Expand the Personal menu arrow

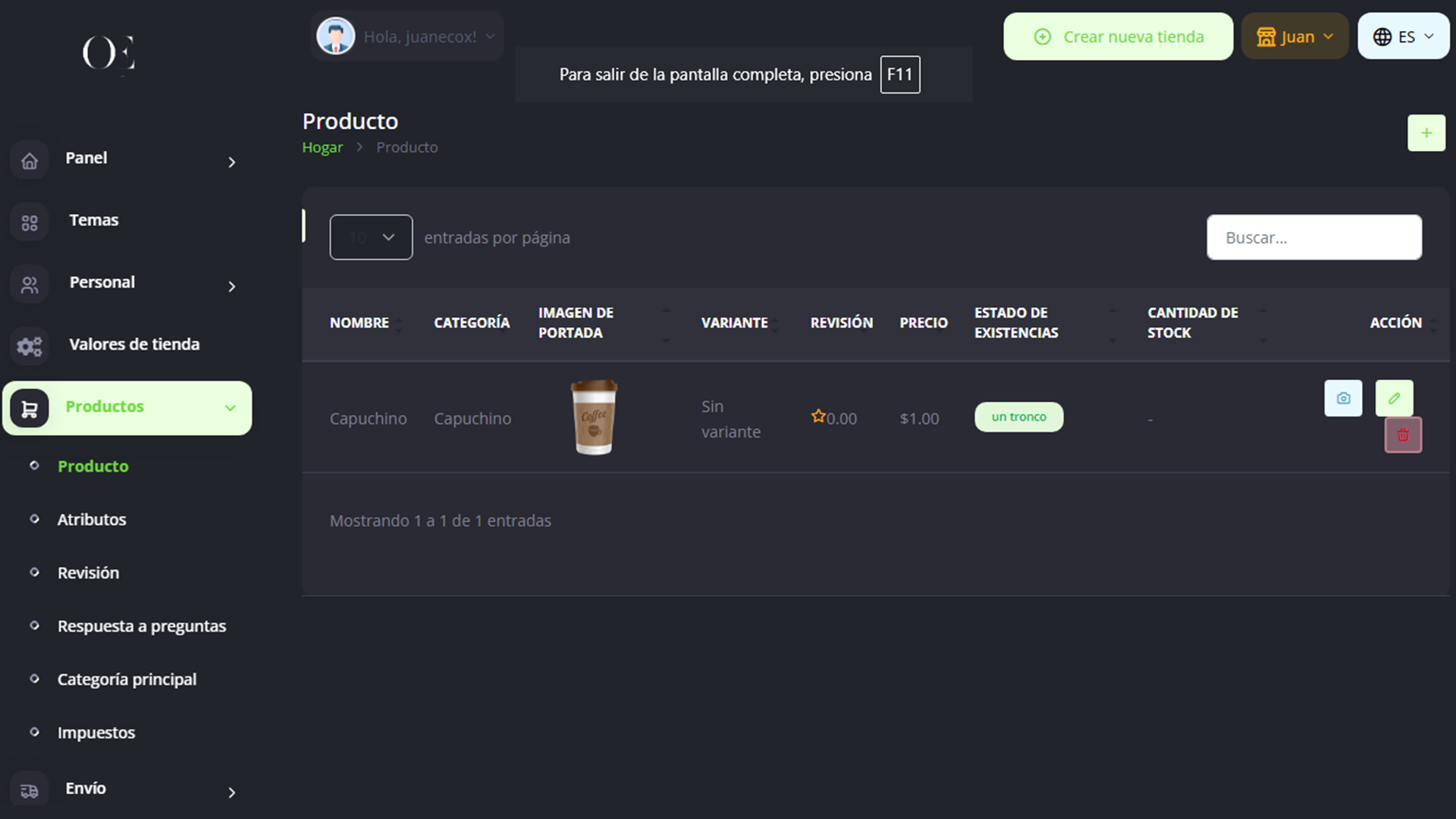coord(231,286)
